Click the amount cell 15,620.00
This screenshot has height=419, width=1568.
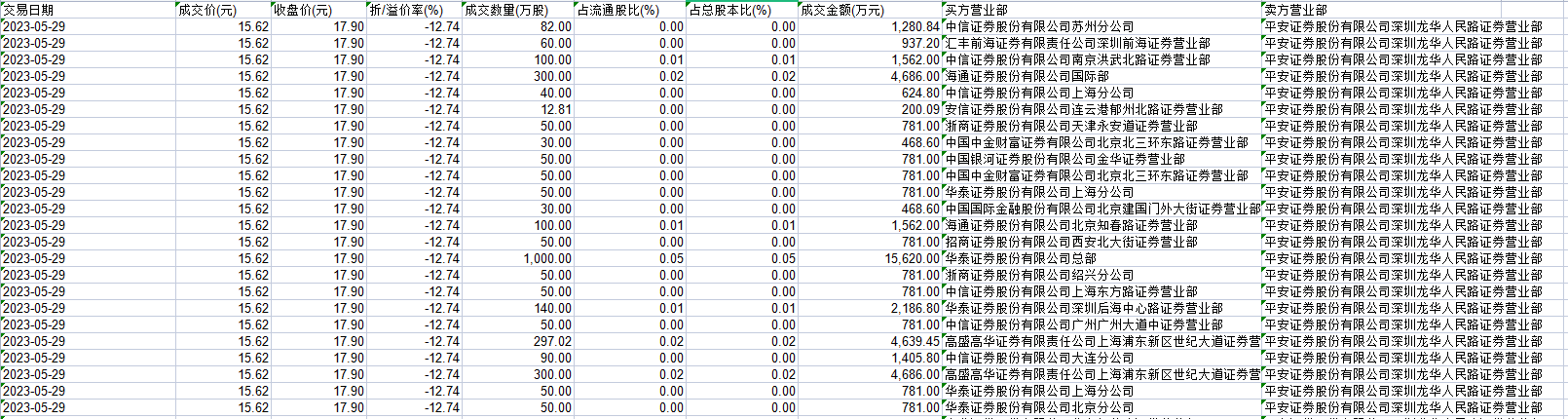click(870, 259)
